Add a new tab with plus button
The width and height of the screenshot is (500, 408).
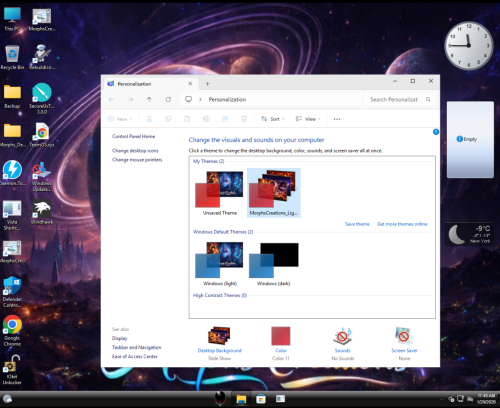(x=207, y=84)
